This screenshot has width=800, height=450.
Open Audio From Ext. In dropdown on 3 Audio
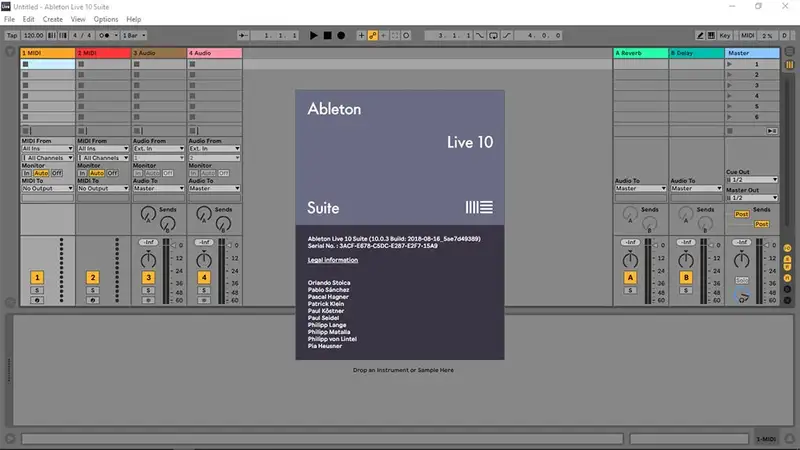point(159,148)
